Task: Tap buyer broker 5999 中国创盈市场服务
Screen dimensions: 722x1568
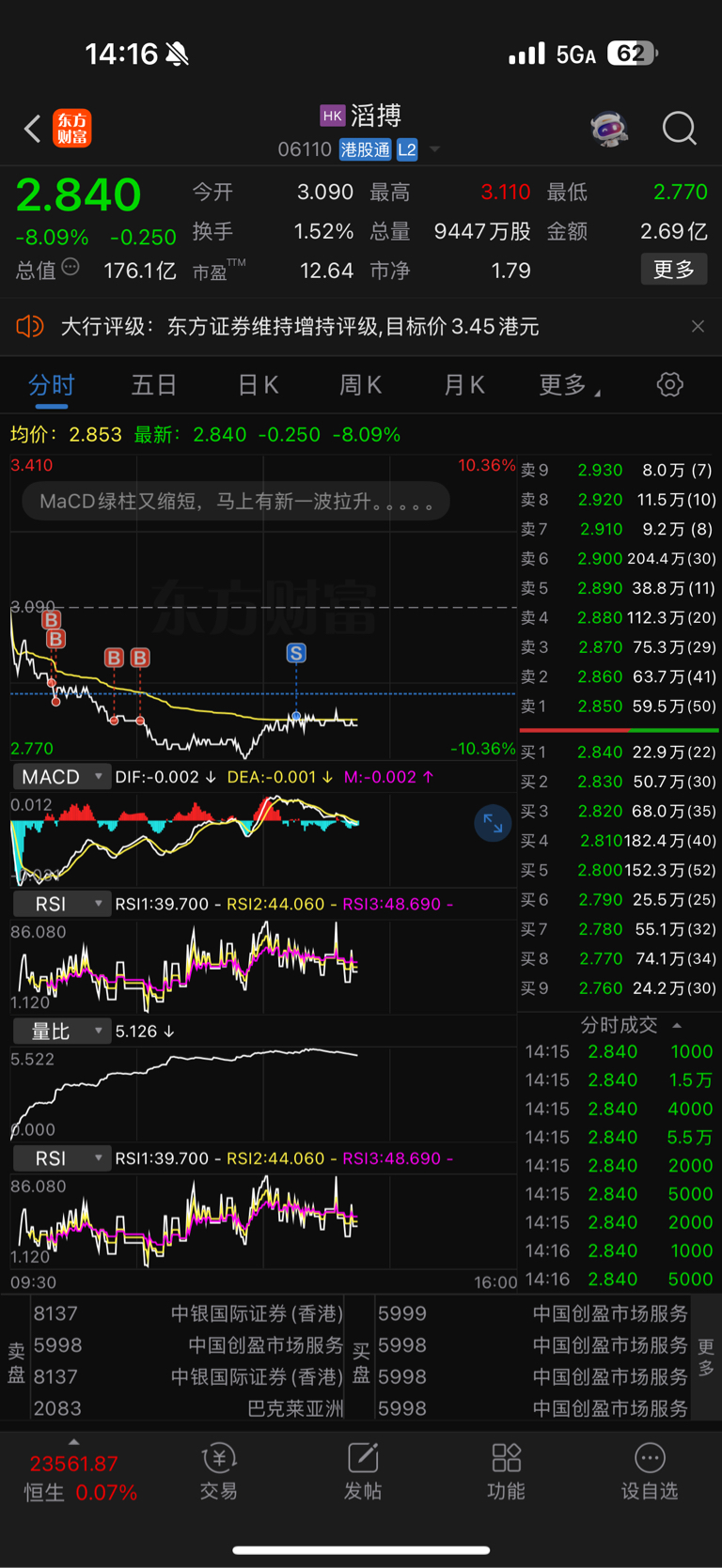Action: click(x=532, y=1313)
